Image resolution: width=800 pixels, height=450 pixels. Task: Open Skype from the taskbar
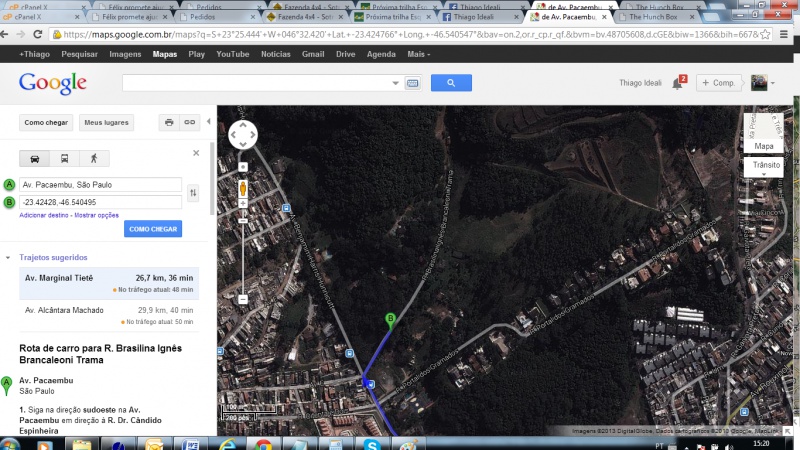click(372, 445)
